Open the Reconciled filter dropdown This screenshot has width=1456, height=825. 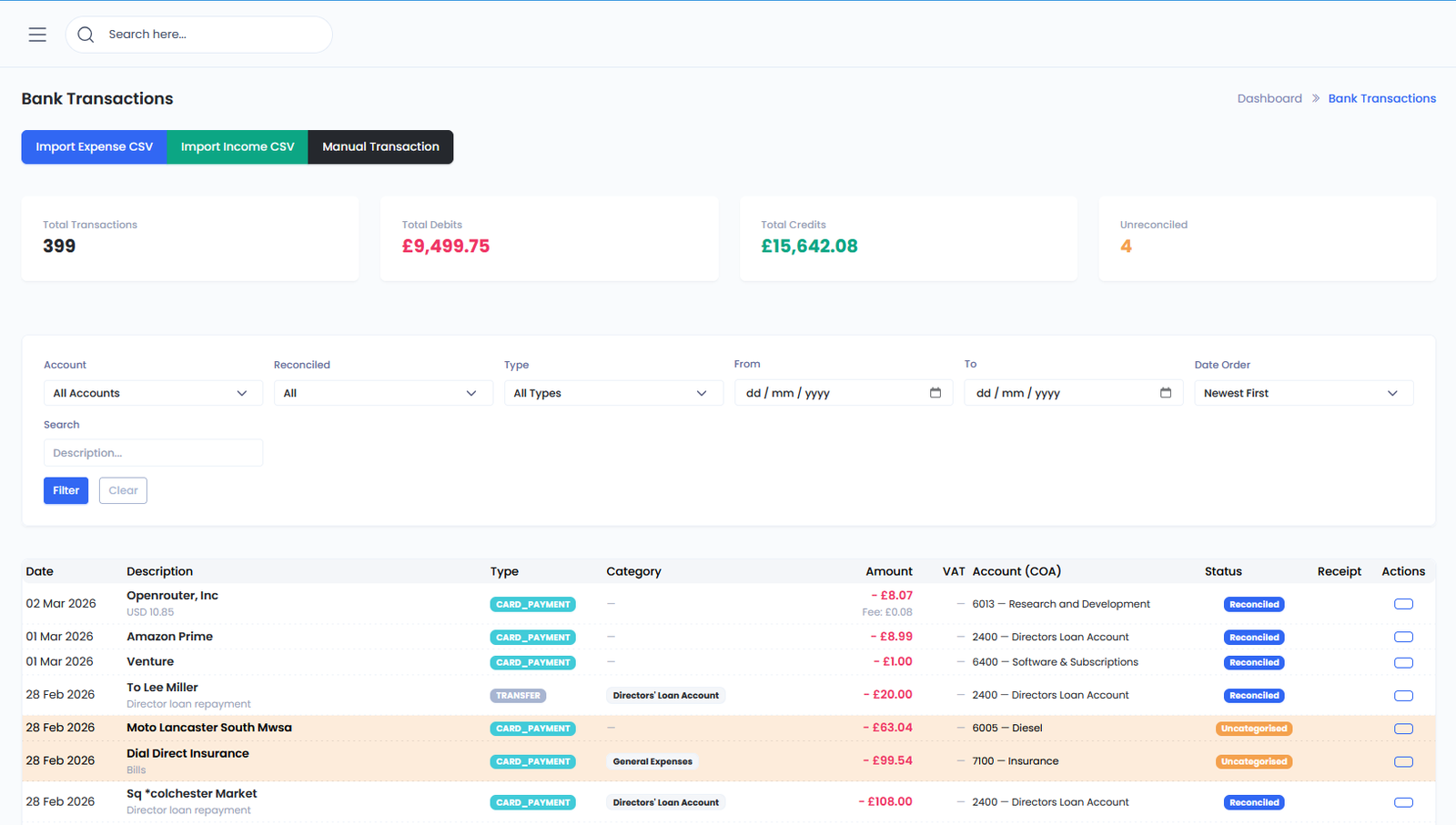click(382, 393)
